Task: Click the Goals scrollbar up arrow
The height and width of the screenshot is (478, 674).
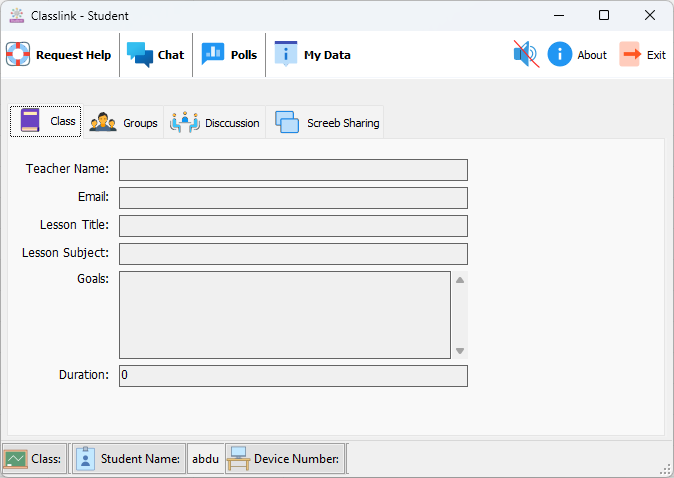Action: click(x=460, y=280)
